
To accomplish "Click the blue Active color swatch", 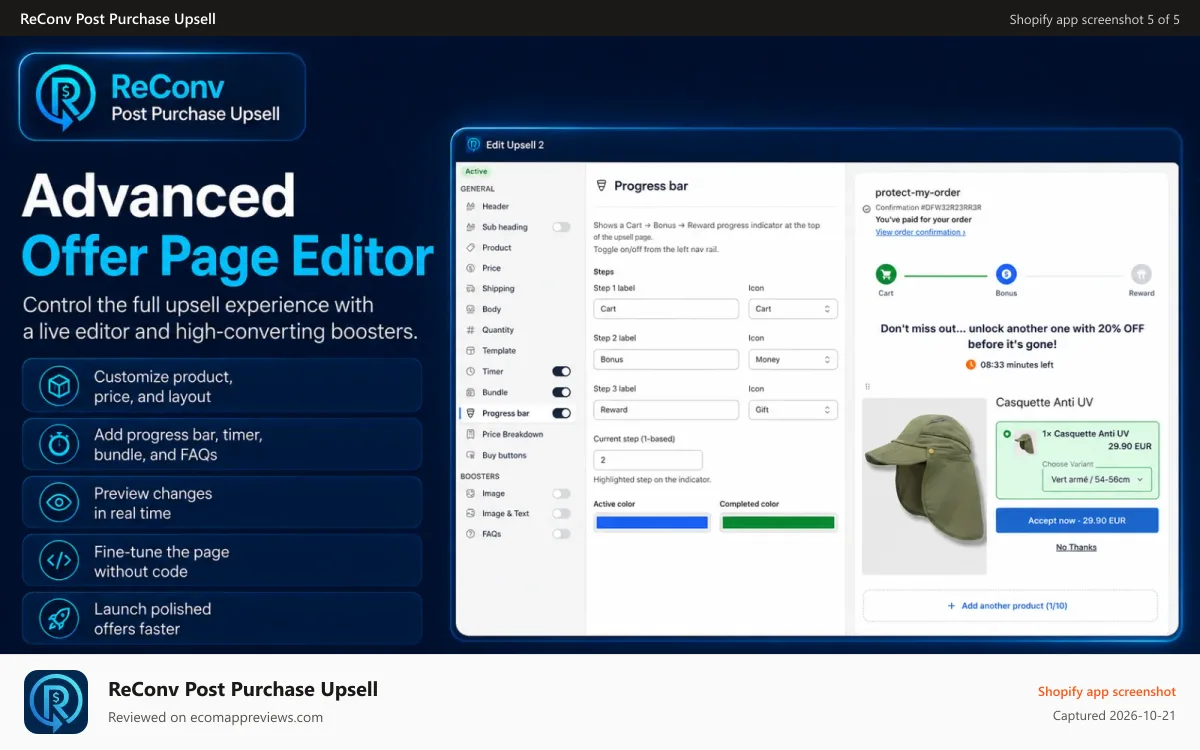I will point(652,522).
